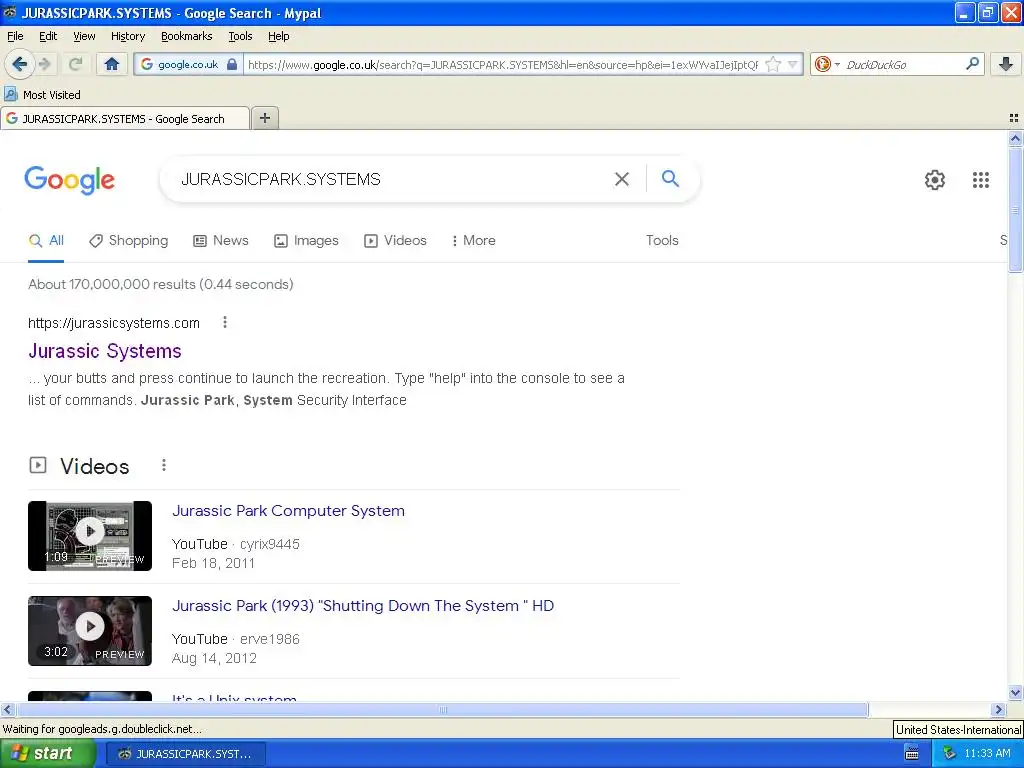Switch to Shopping results tab

point(129,240)
